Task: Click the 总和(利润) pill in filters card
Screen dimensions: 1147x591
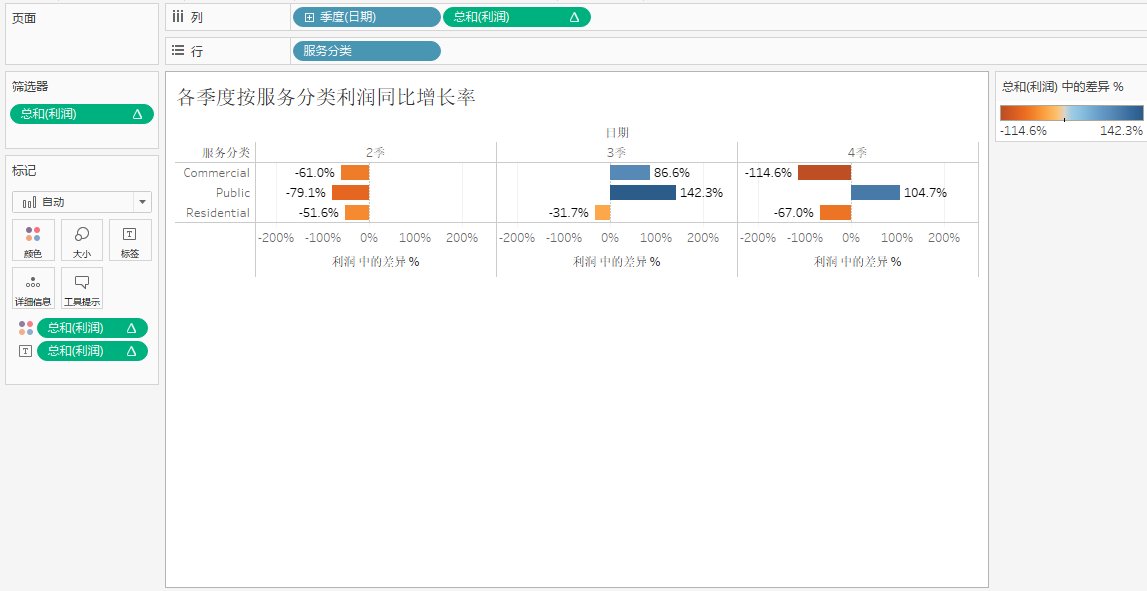Action: (x=82, y=114)
